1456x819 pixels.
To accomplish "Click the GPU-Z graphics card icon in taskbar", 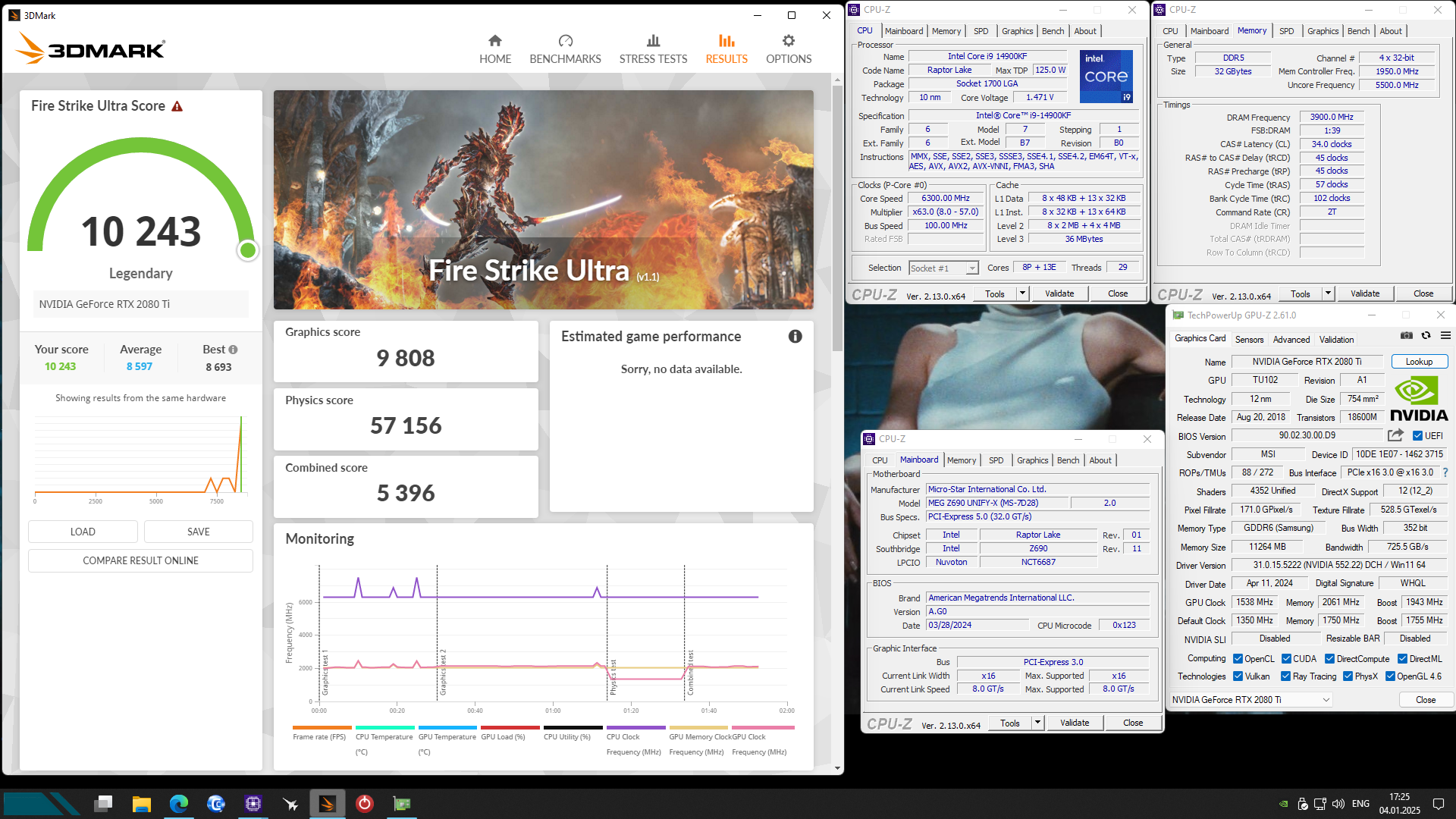I will [402, 804].
